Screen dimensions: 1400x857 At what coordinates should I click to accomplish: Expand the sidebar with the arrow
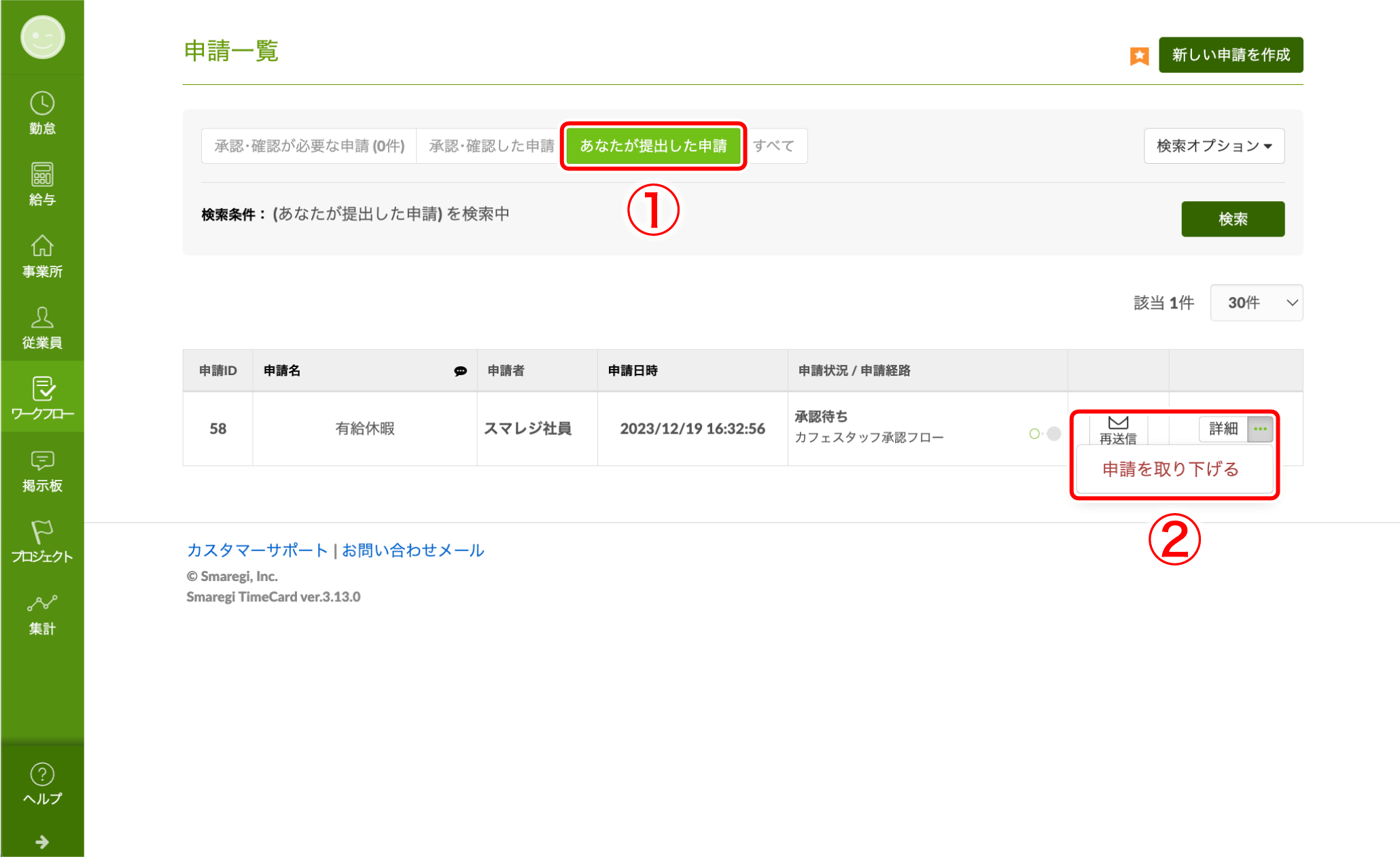(42, 842)
